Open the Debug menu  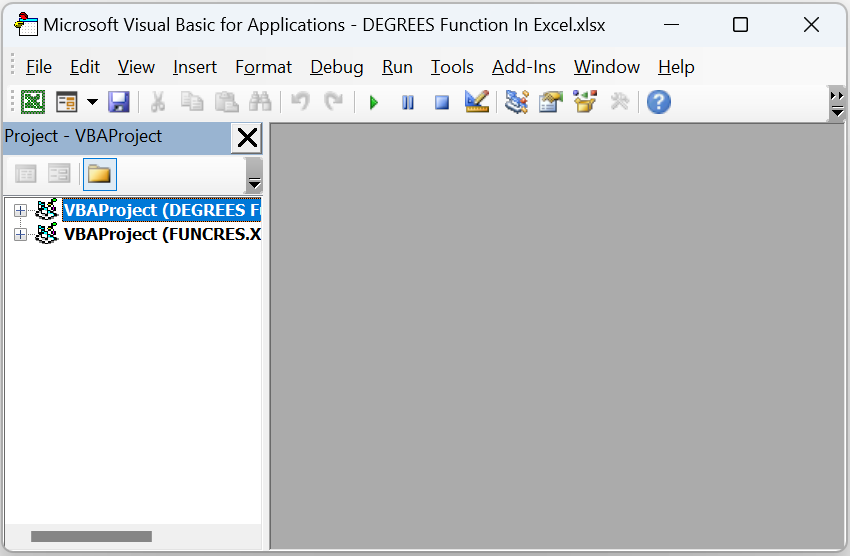coord(337,67)
